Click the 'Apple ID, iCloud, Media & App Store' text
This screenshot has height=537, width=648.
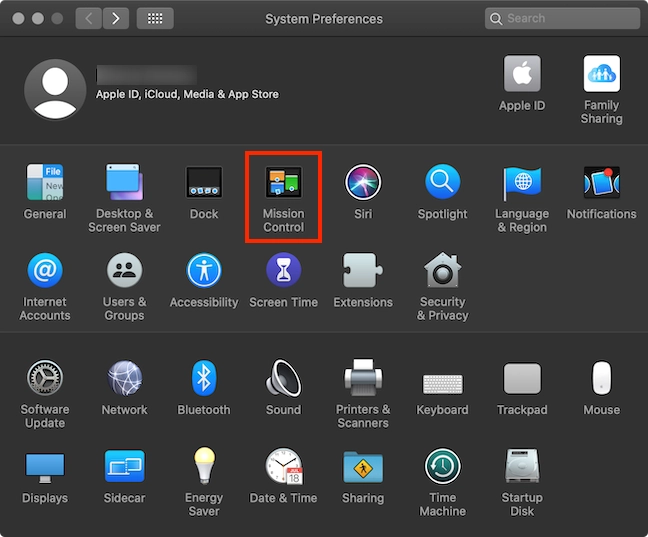[187, 94]
